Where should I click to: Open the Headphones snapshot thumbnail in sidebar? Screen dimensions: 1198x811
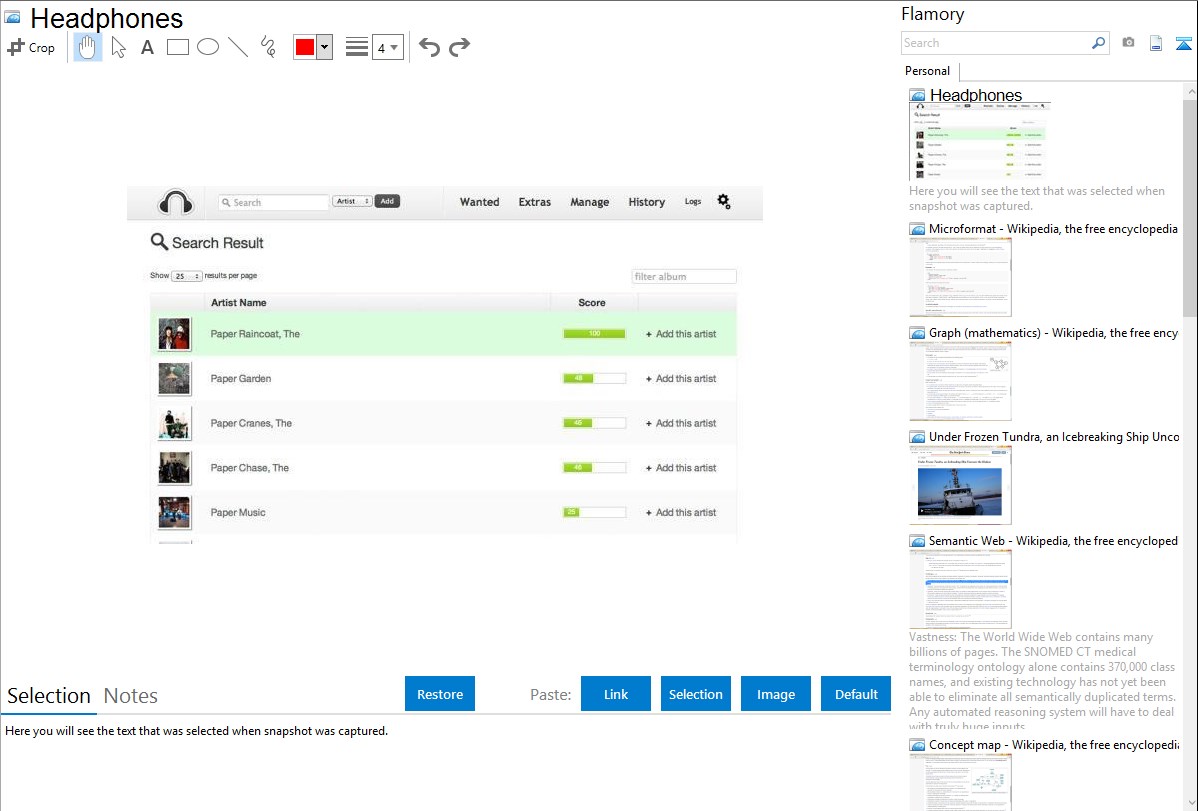pyautogui.click(x=979, y=141)
